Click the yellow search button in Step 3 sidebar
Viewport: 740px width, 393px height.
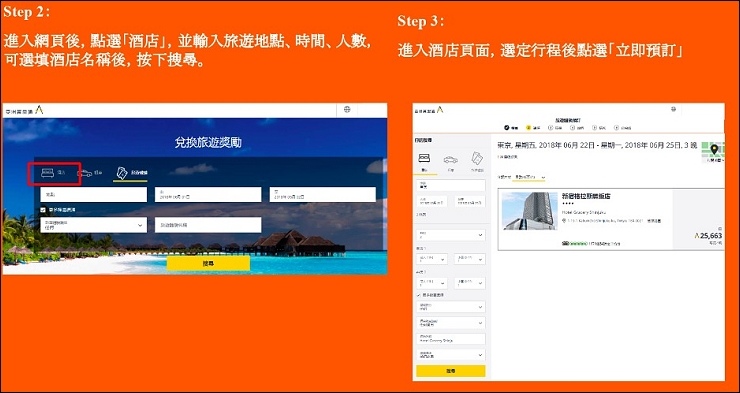[451, 371]
